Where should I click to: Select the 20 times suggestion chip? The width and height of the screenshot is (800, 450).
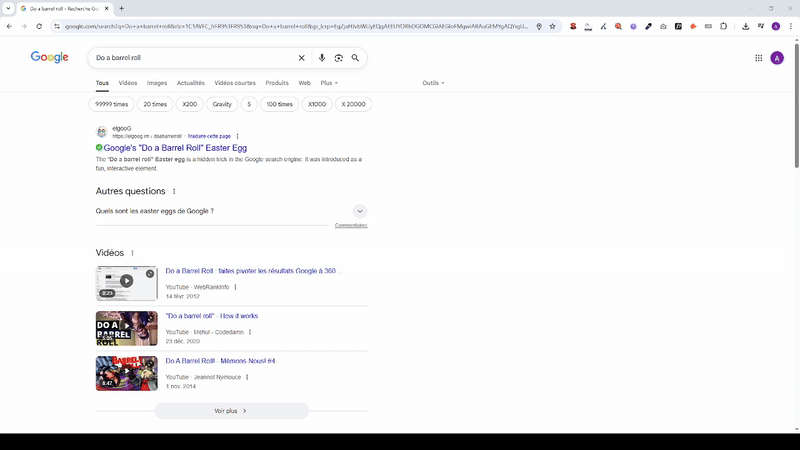tap(155, 104)
